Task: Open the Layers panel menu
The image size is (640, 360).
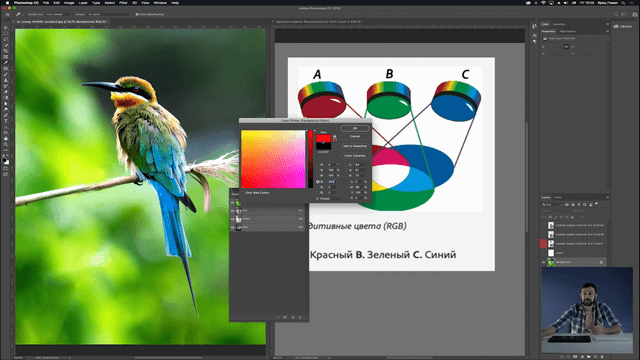Action: (608, 197)
